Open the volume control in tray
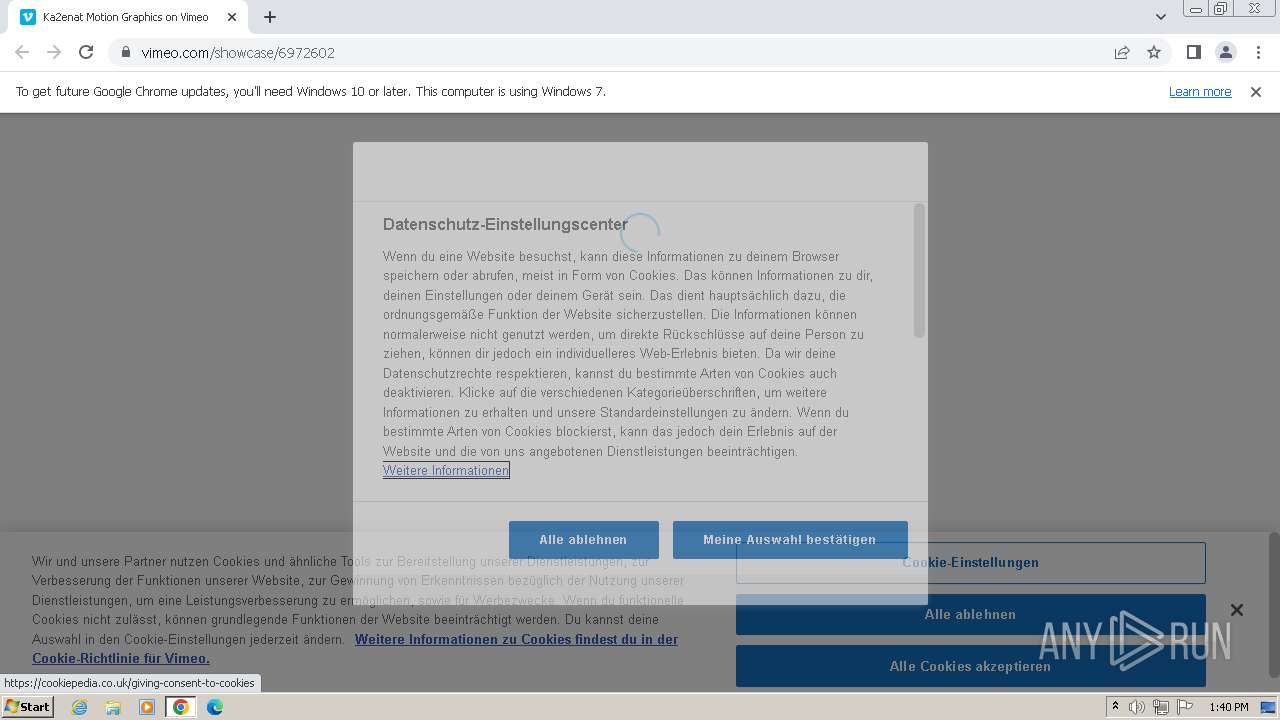The height and width of the screenshot is (720, 1280). click(x=1137, y=706)
